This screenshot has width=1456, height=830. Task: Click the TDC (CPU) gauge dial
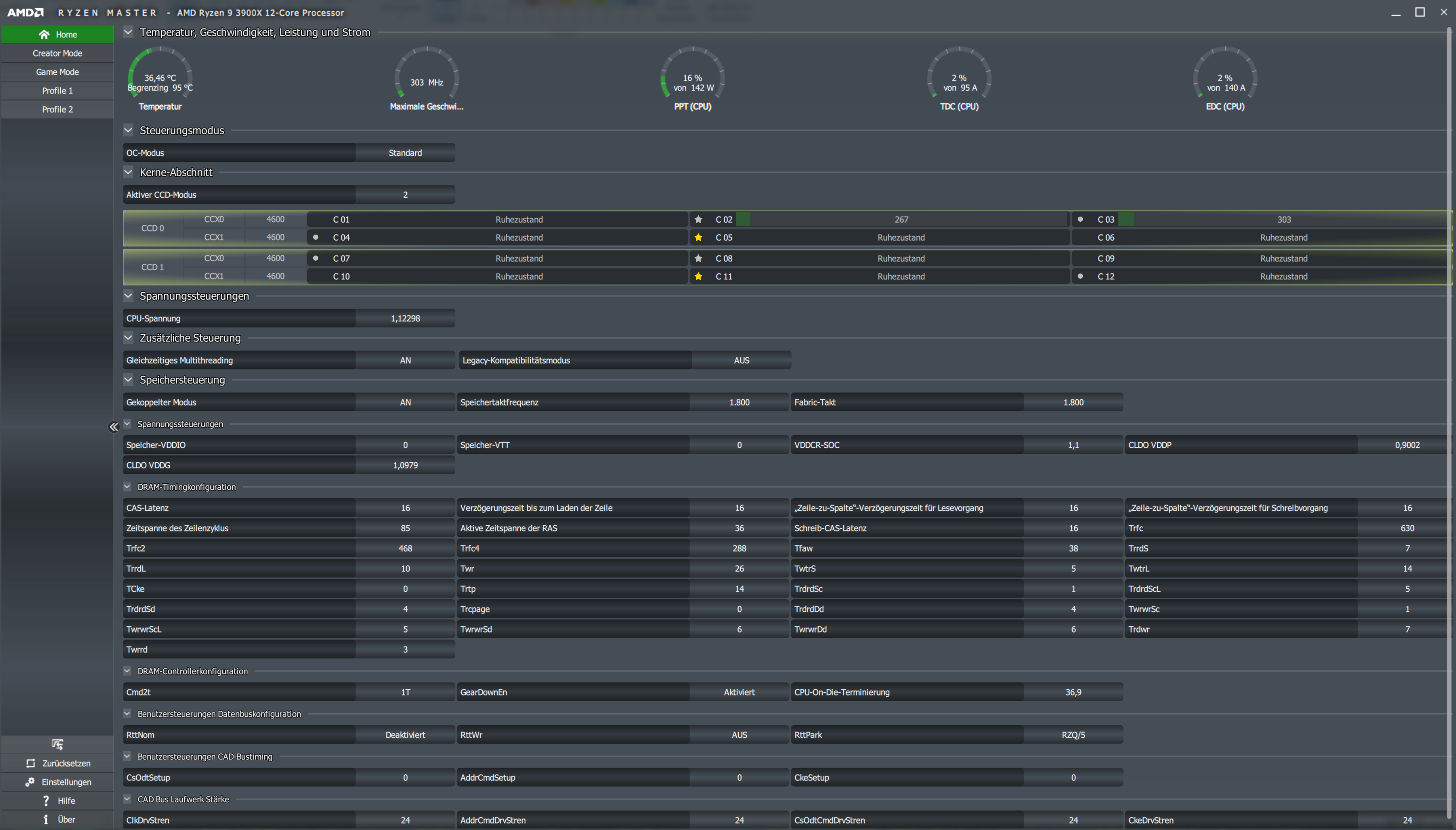tap(959, 72)
